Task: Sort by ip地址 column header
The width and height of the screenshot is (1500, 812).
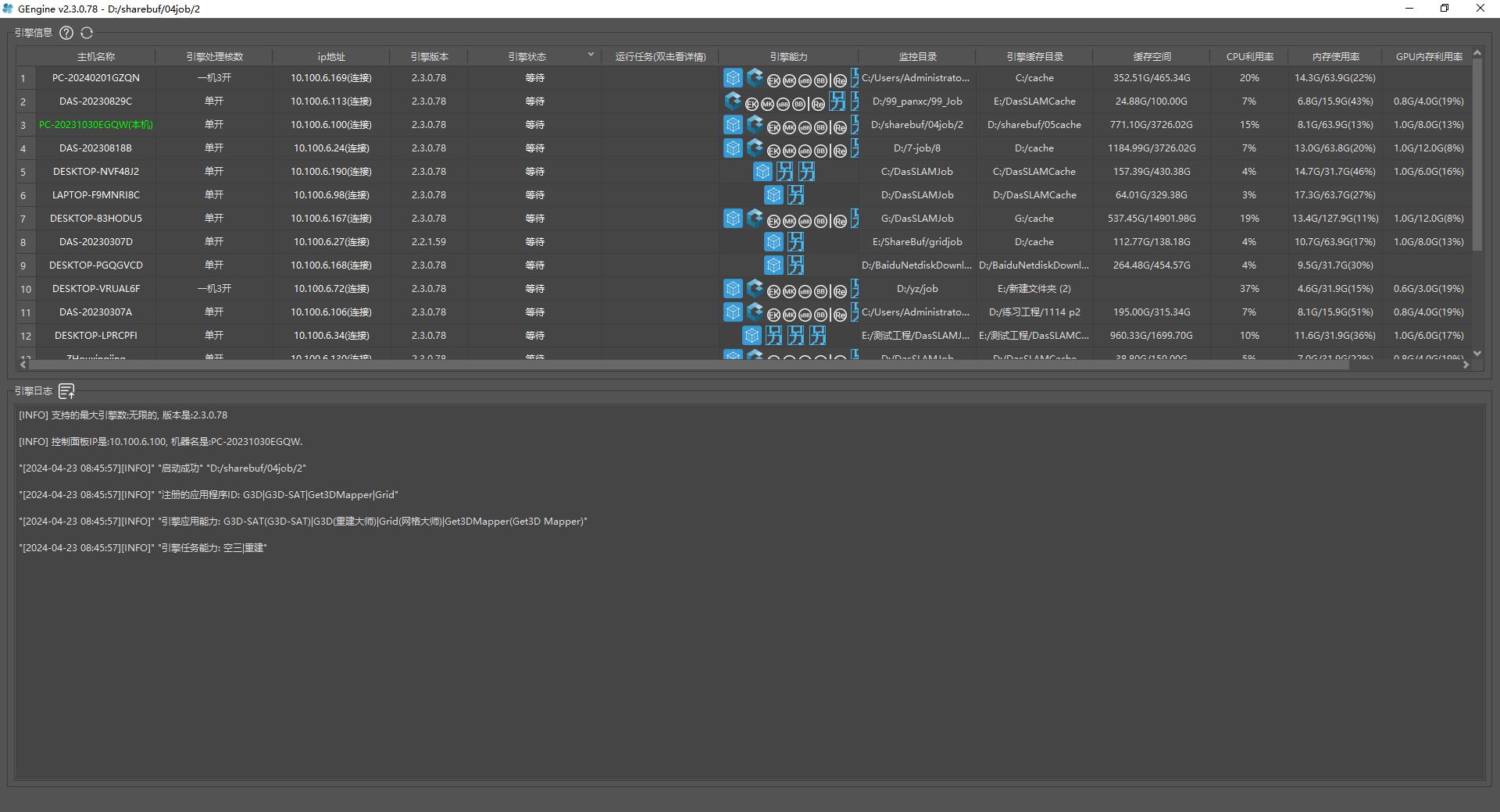Action: tap(331, 57)
